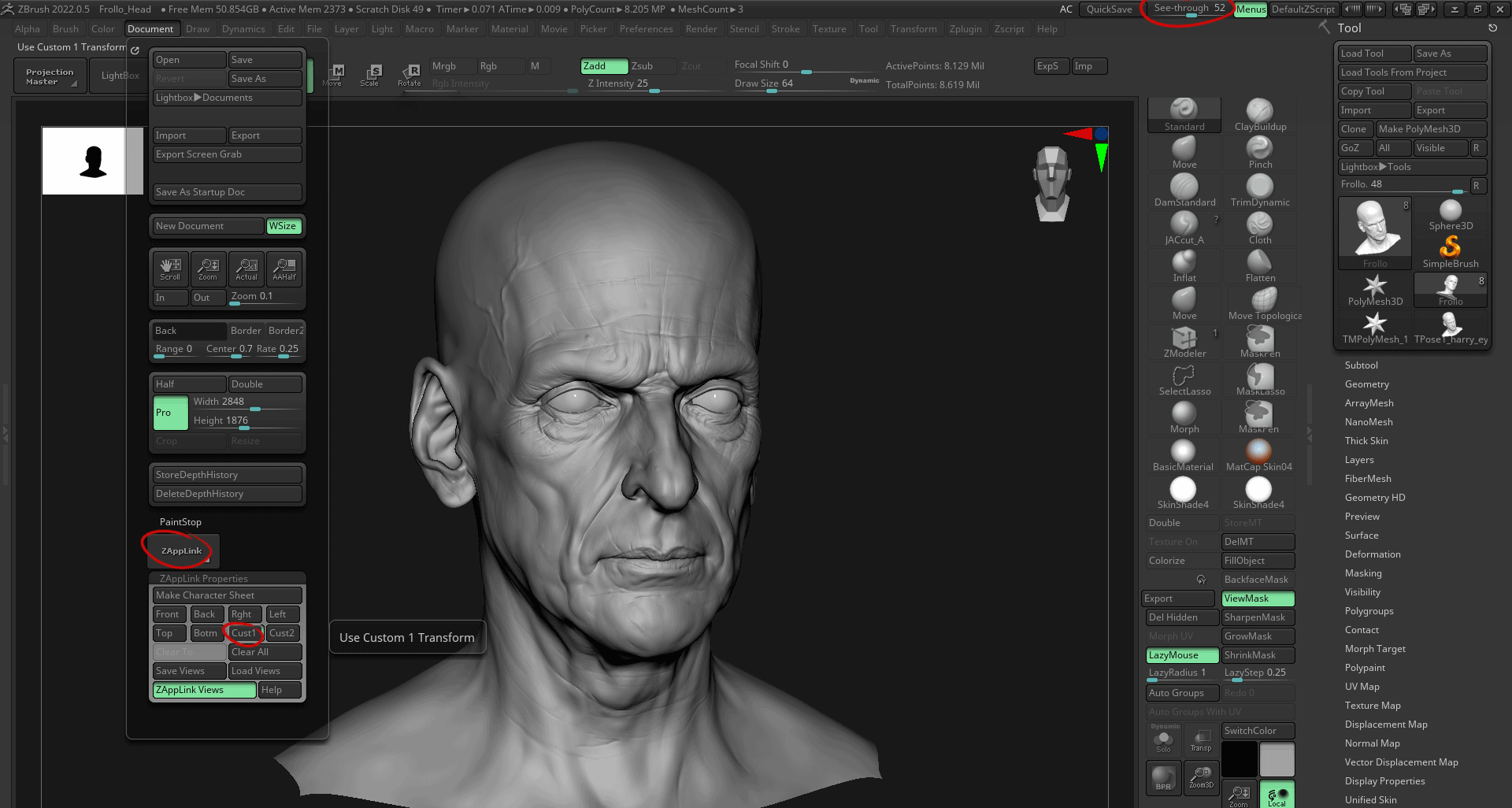Select the Standard brush
Viewport: 1512px width, 808px height.
(1184, 113)
